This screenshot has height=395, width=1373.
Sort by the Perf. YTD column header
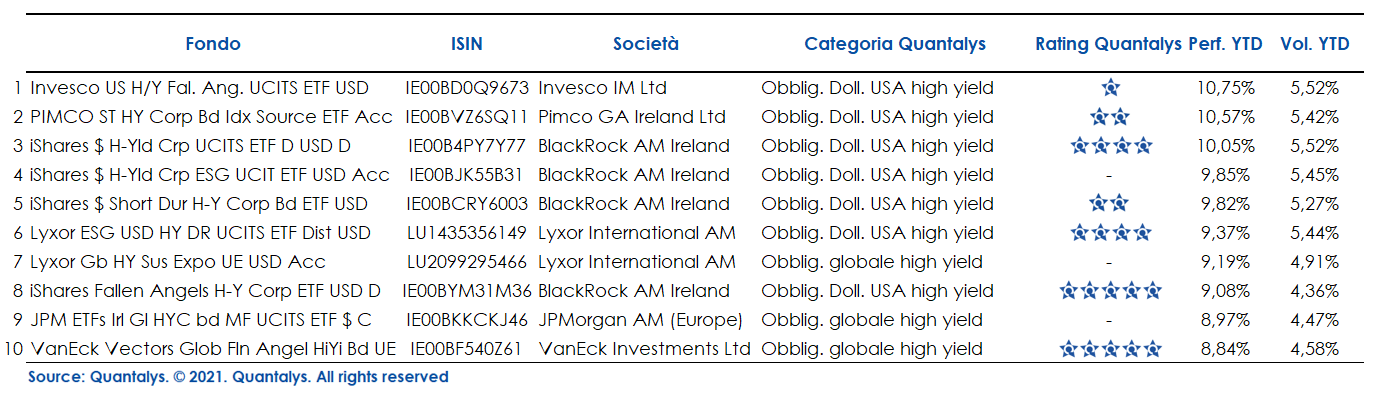pos(1225,44)
